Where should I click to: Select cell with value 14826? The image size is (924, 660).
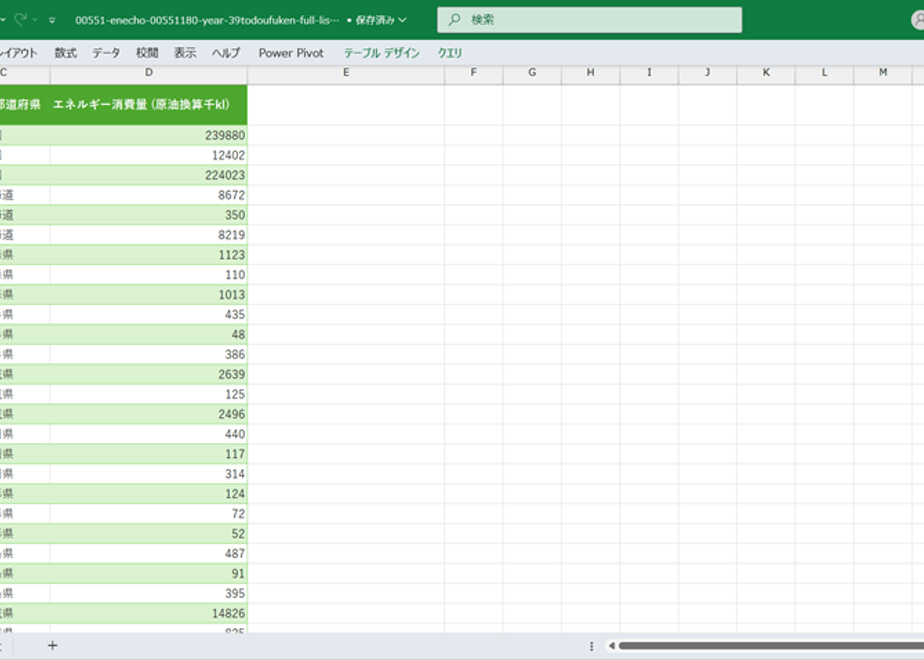pyautogui.click(x=148, y=613)
